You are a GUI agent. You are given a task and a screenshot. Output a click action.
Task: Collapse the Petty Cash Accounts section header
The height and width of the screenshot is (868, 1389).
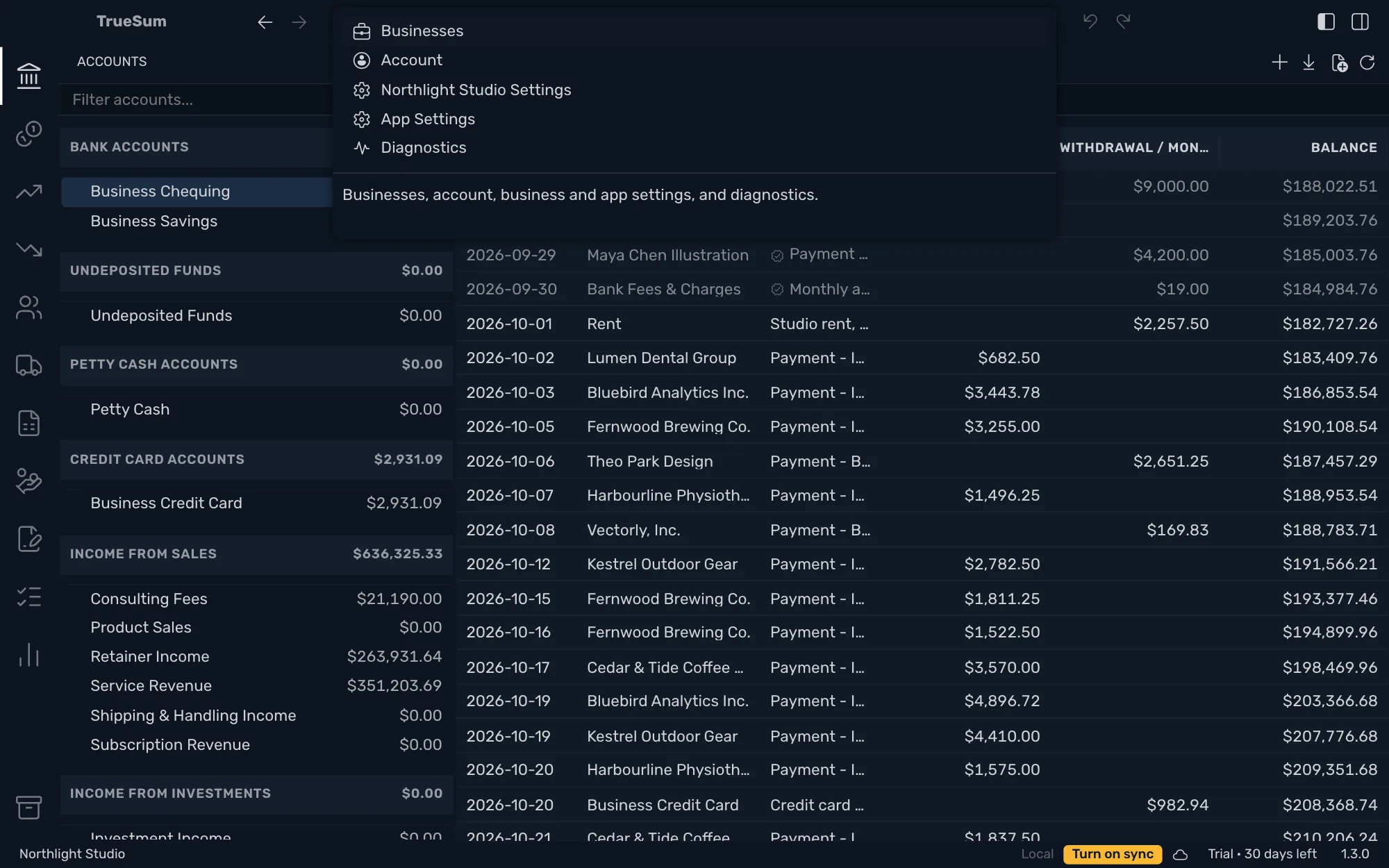[x=256, y=365]
